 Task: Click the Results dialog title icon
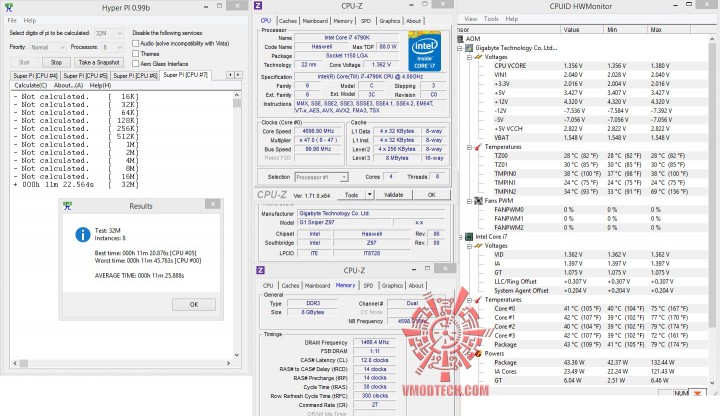pos(68,206)
